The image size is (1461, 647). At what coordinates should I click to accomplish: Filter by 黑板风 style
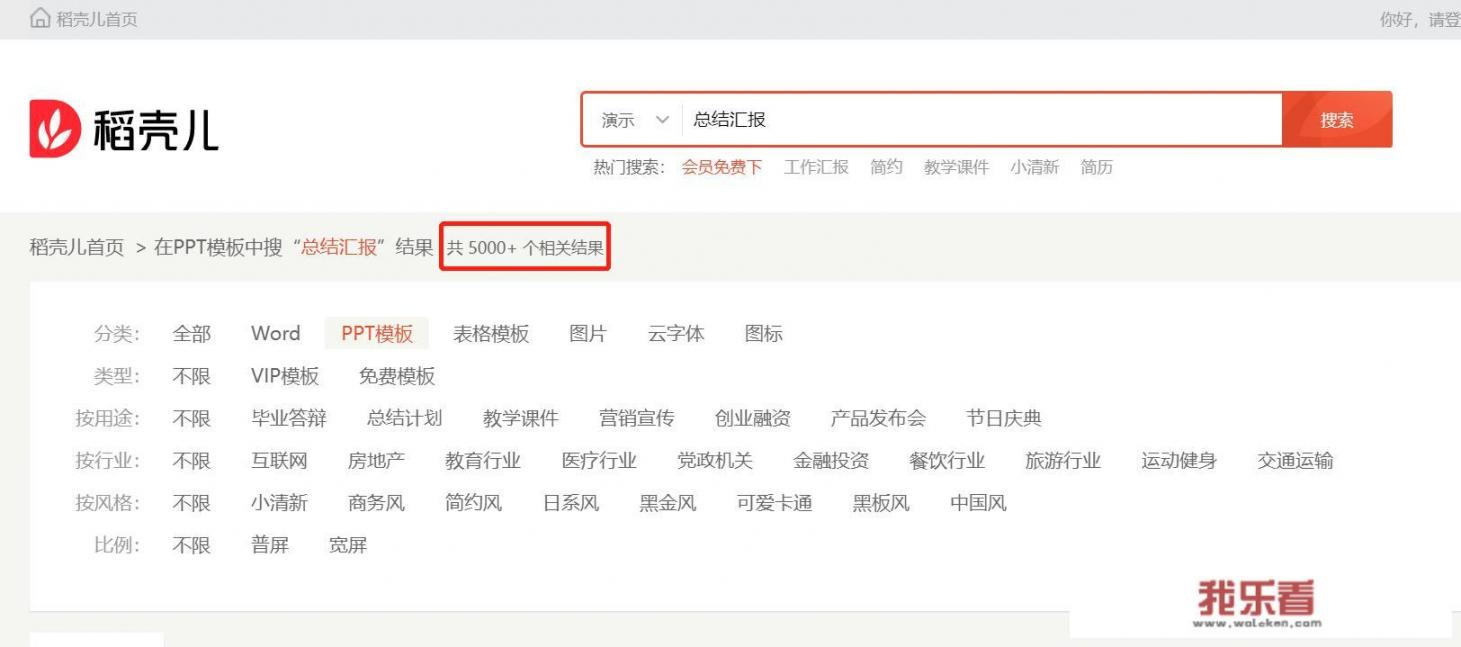[881, 503]
